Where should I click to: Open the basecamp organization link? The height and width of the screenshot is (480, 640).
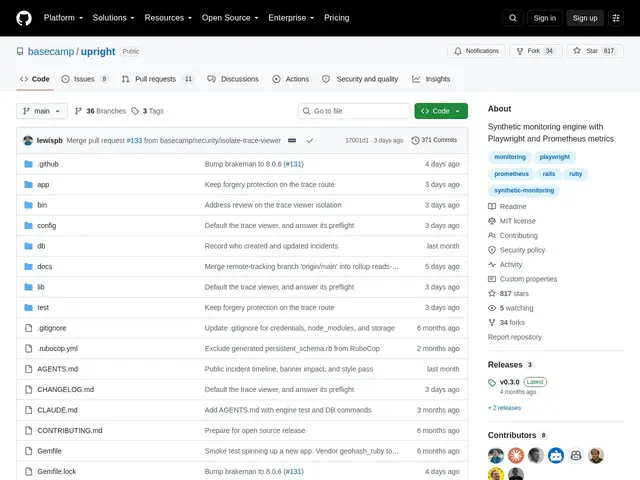pos(51,51)
